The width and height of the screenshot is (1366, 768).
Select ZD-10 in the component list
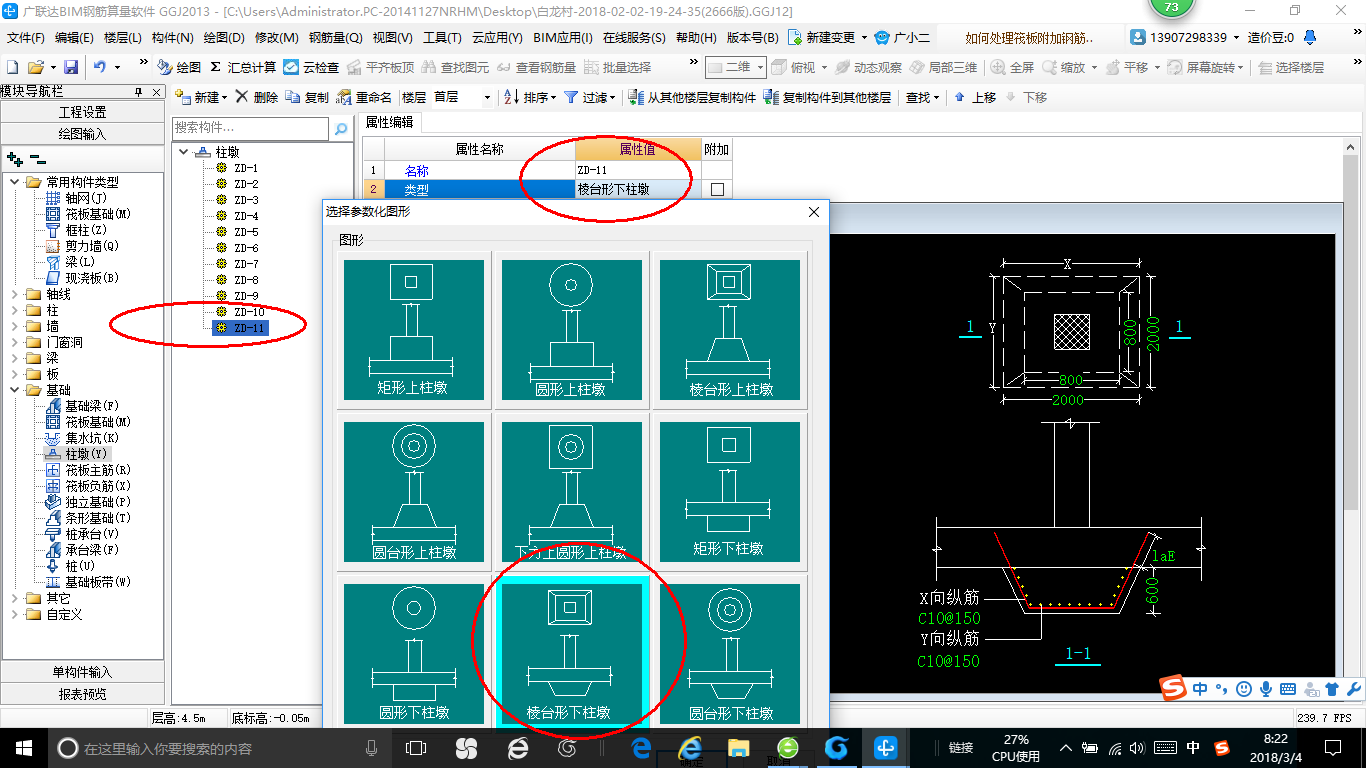[x=249, y=312]
